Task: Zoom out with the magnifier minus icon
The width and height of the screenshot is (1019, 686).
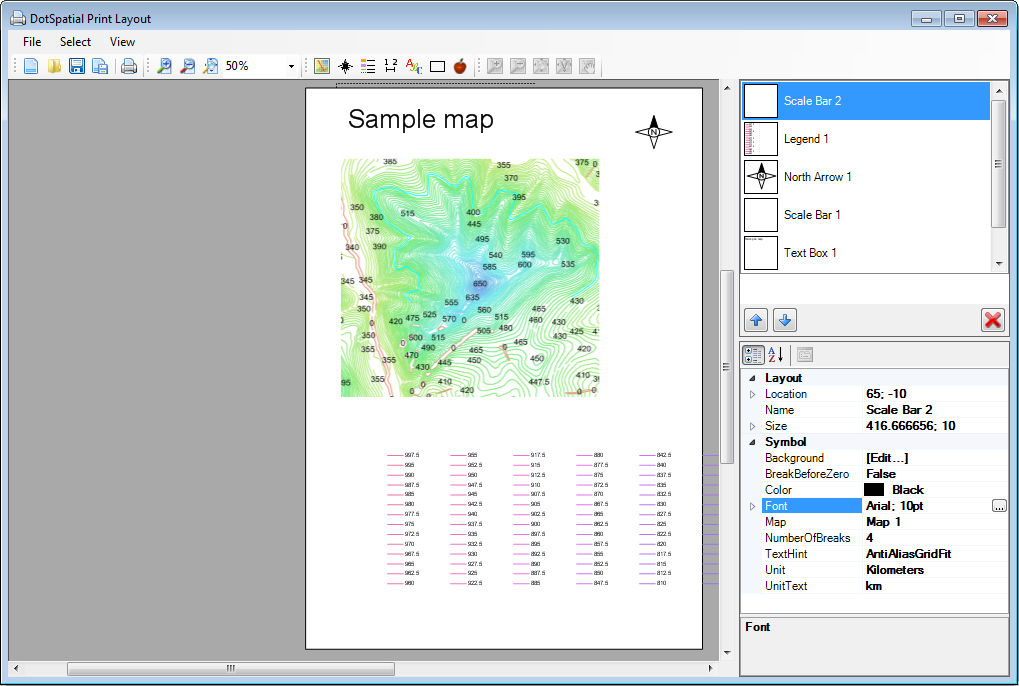Action: pos(187,66)
